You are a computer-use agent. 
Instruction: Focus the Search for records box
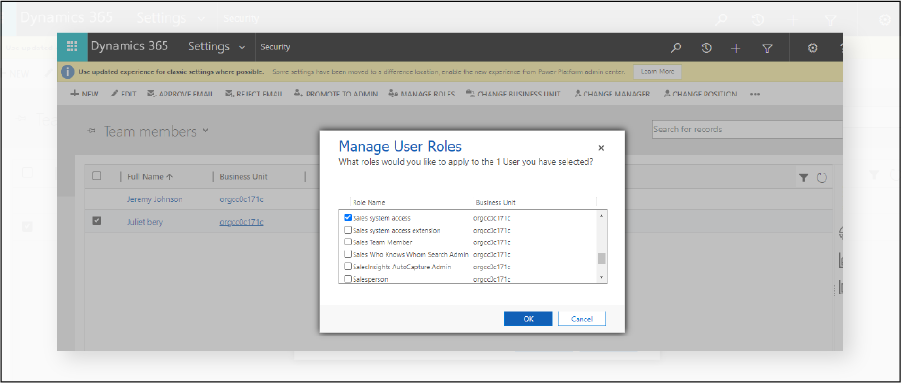[x=747, y=129]
